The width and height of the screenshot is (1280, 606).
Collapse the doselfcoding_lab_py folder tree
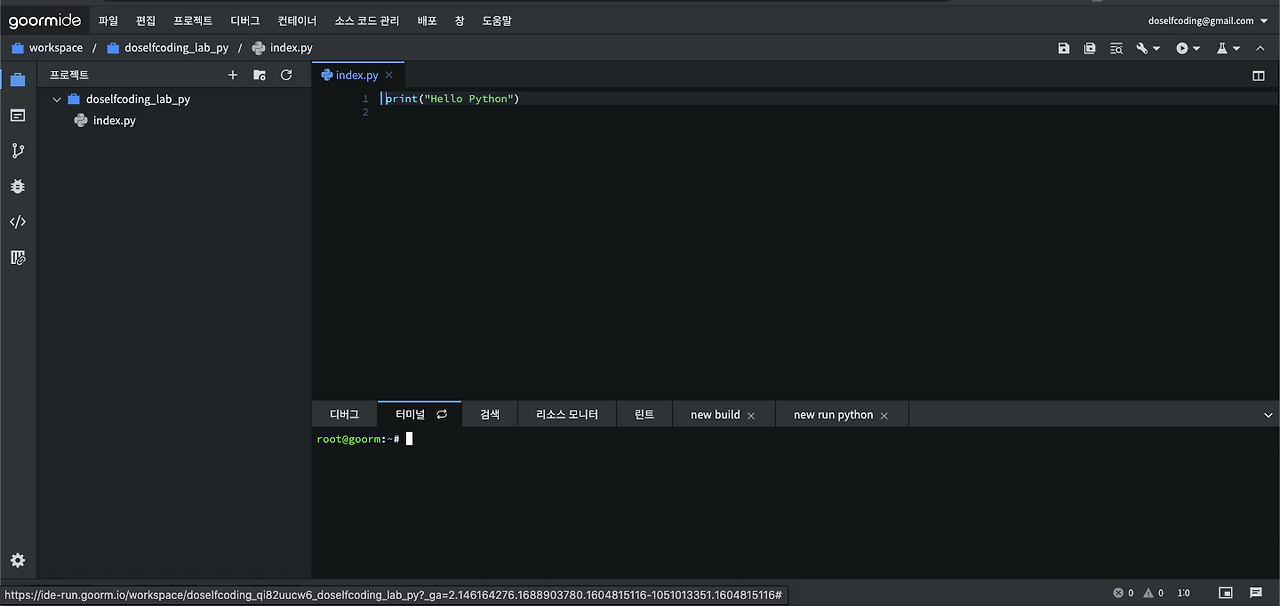pyautogui.click(x=57, y=100)
